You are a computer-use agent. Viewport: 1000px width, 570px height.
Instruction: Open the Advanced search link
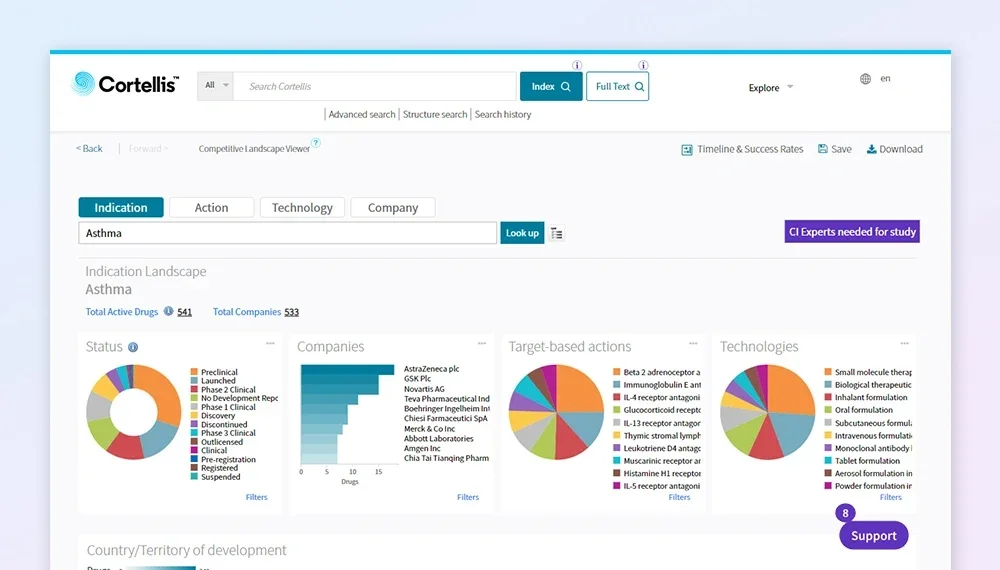tap(362, 115)
